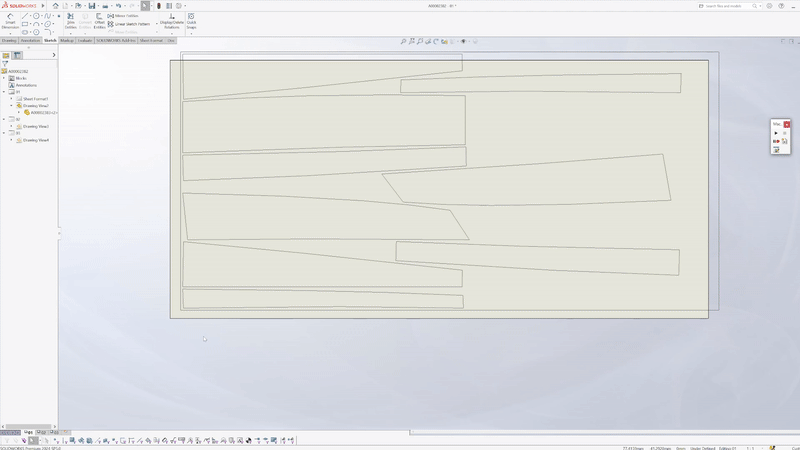This screenshot has width=800, height=450.
Task: Expand the Blocks tree node
Action: click(x=4, y=78)
